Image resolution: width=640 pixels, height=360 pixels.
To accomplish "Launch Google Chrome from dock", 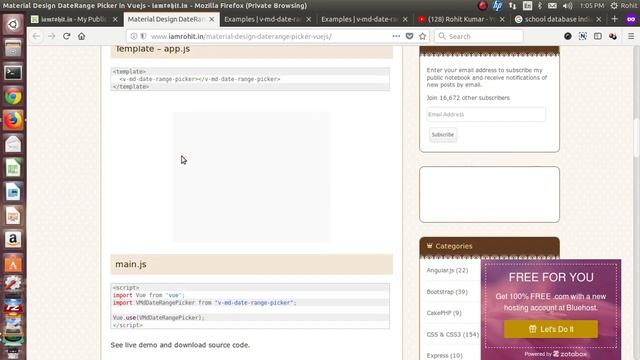I will coord(13,97).
